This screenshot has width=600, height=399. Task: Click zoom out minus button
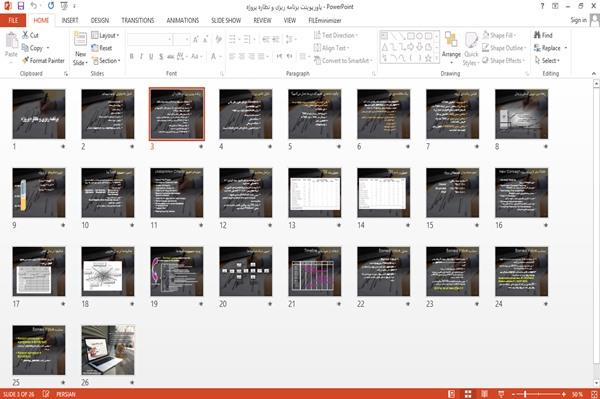pyautogui.click(x=514, y=394)
